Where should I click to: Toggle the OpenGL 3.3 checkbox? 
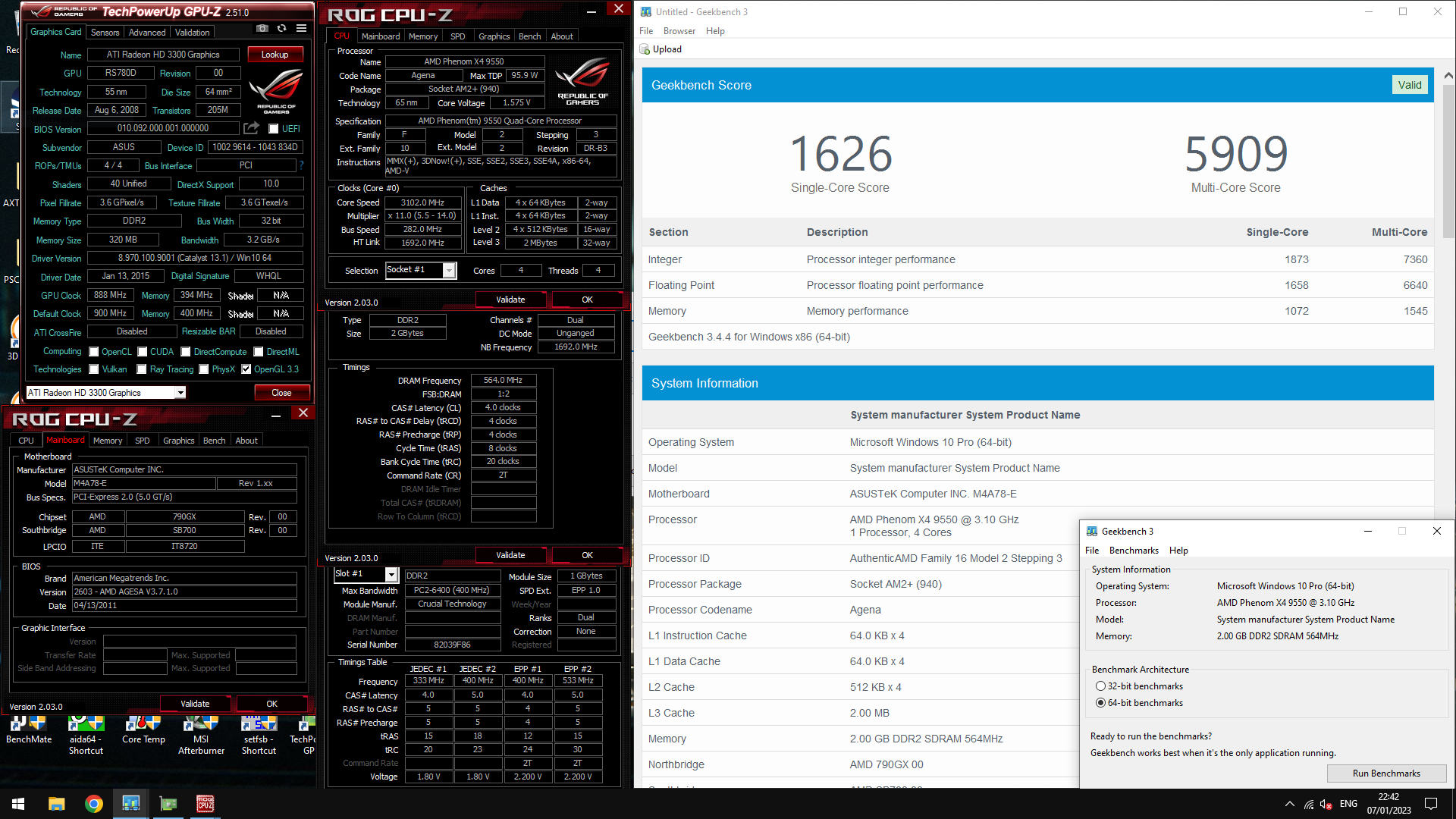pos(246,369)
